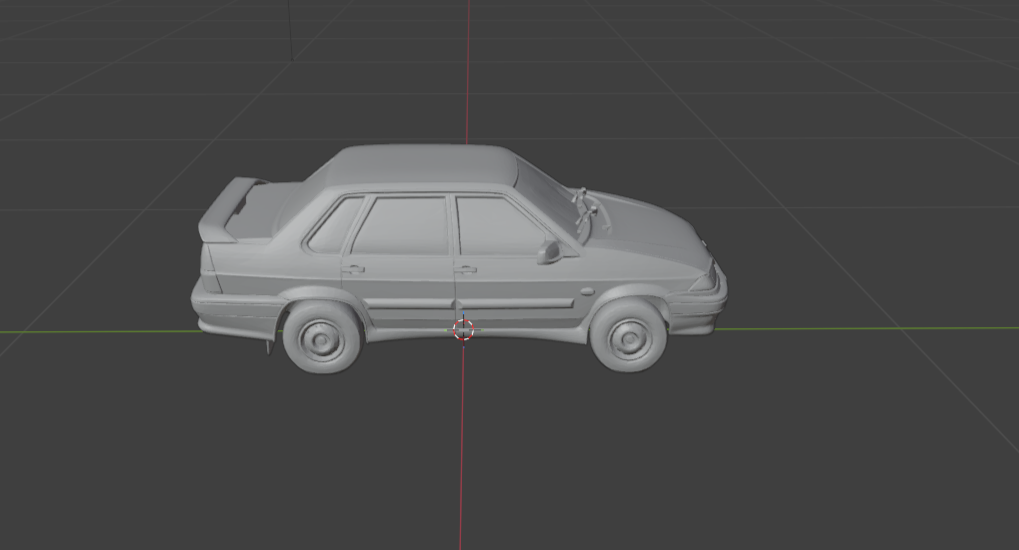
Task: Click the side mirror of the car
Action: [548, 252]
